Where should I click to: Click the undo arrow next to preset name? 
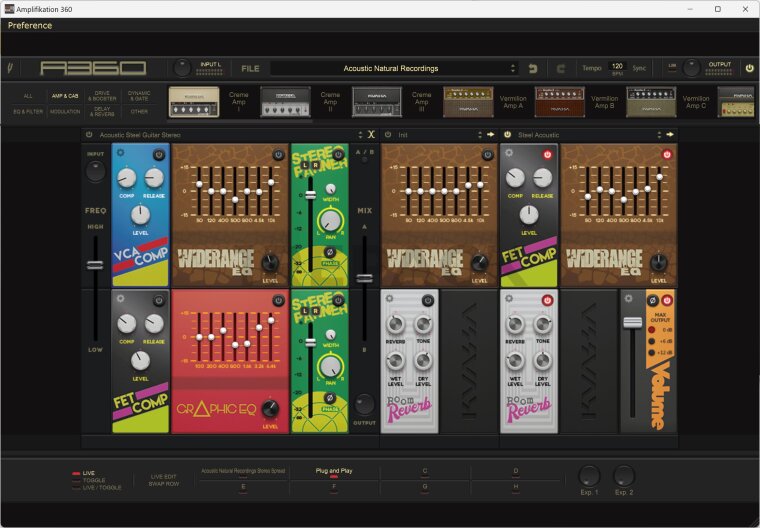(x=533, y=68)
